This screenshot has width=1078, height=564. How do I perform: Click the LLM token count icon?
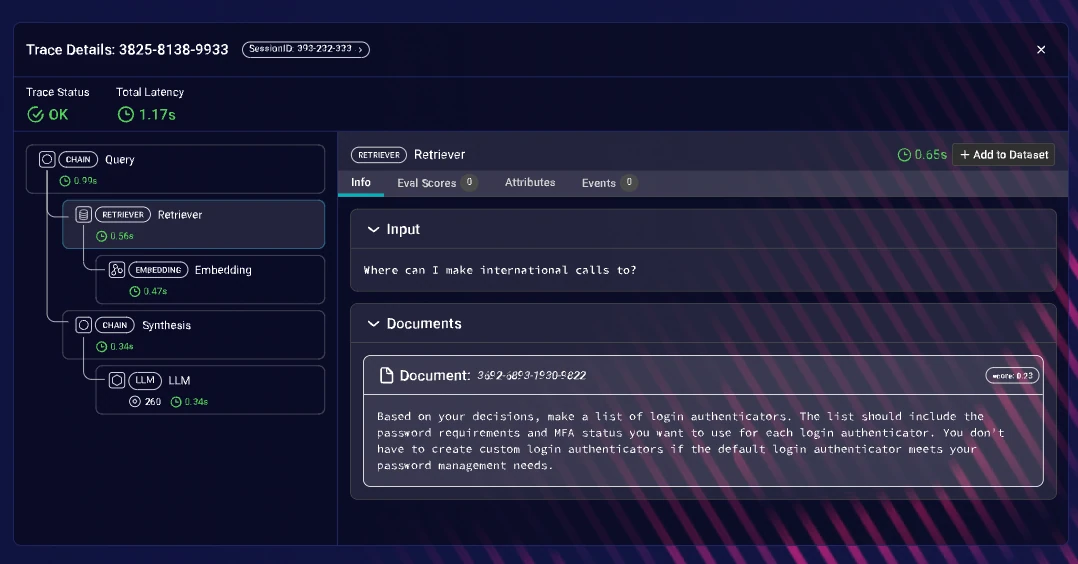(x=135, y=402)
